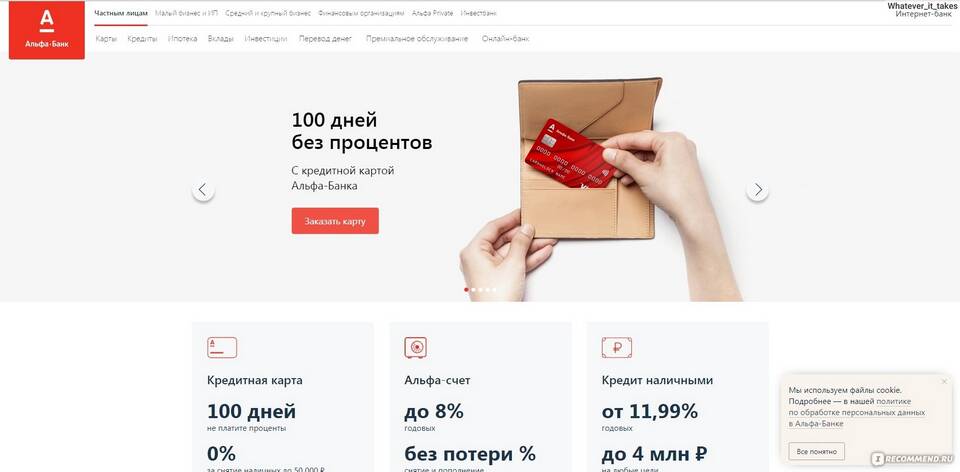Select the last carousel indicator dot
This screenshot has height=472, width=960.
coord(495,290)
